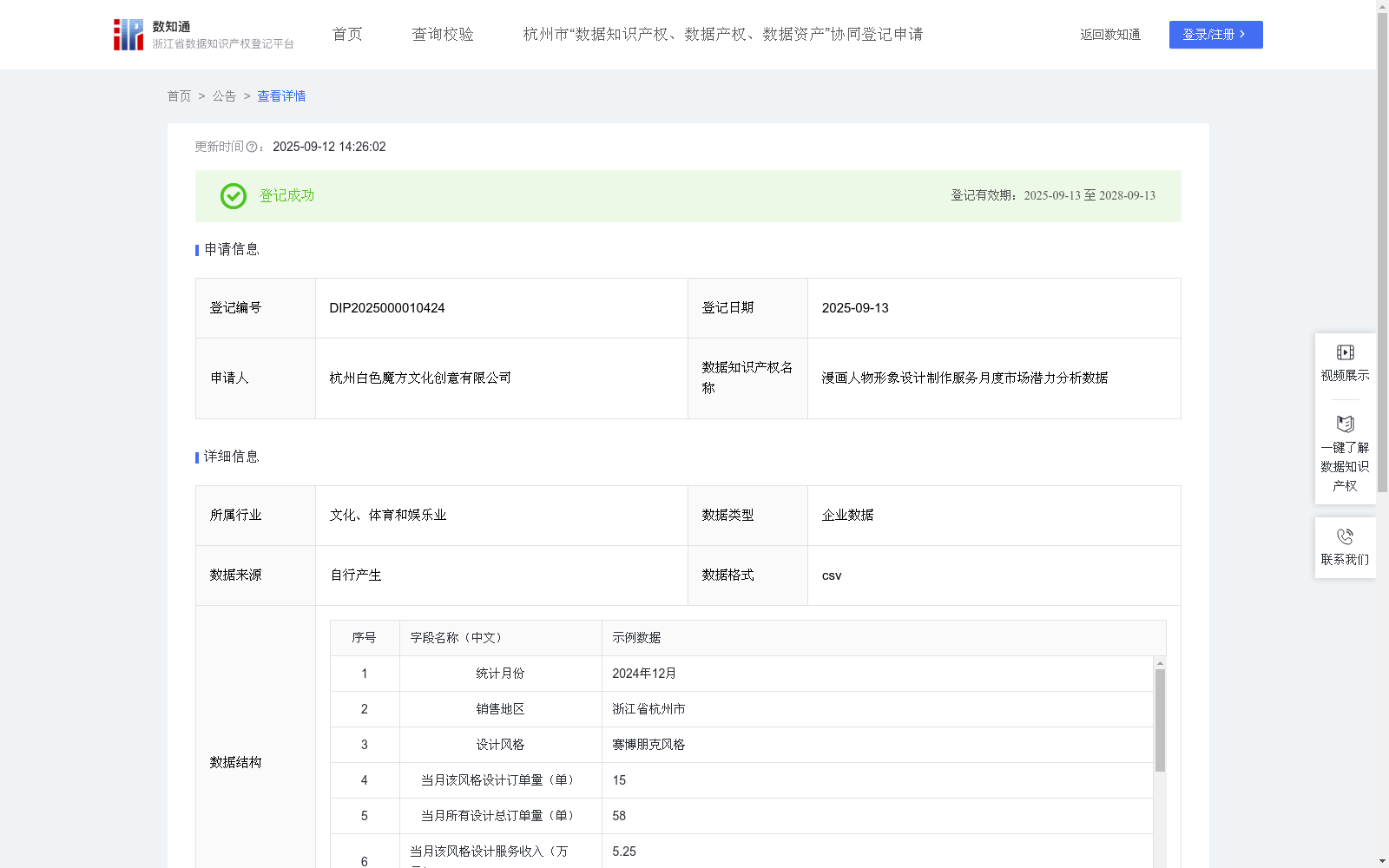Click the 序号 column header
The width and height of the screenshot is (1389, 868).
pyautogui.click(x=364, y=638)
